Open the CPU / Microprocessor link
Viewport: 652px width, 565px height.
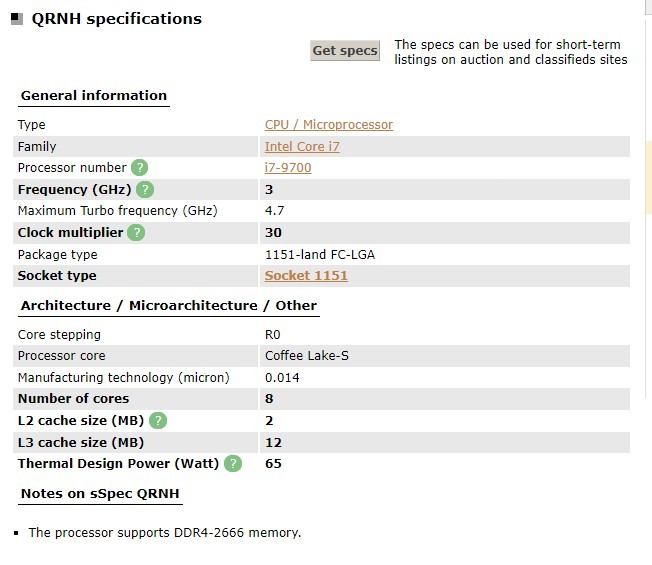[328, 125]
